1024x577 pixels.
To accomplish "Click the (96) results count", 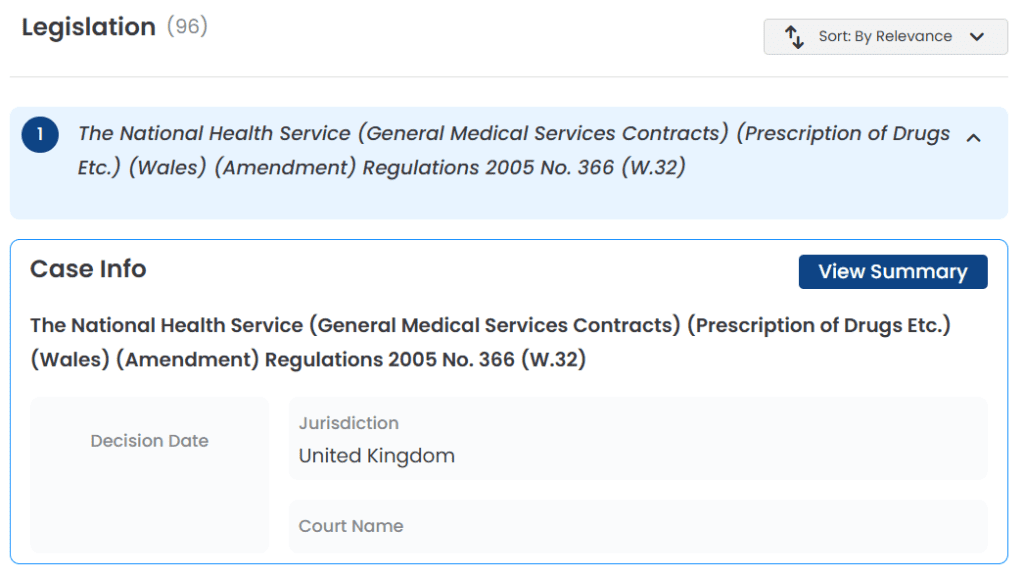I will click(x=187, y=26).
